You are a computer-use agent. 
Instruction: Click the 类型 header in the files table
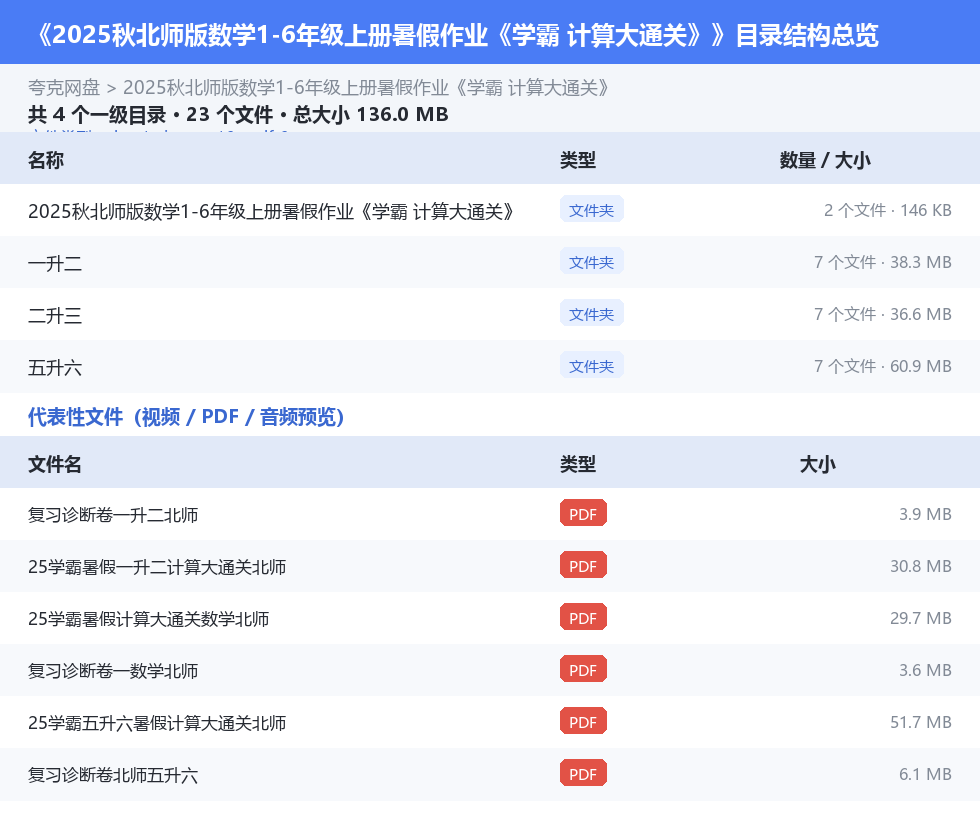point(578,464)
